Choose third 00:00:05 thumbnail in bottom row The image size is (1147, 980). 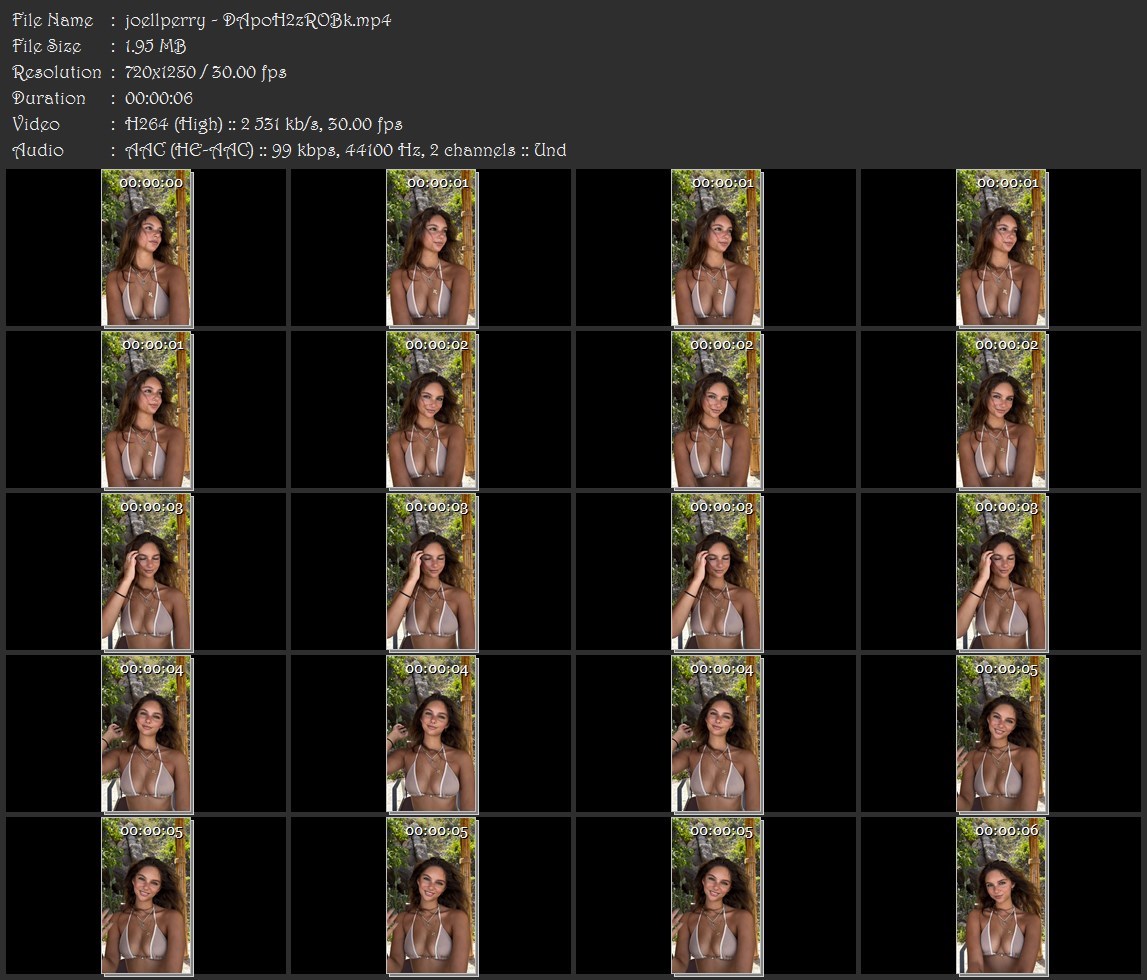(x=716, y=897)
